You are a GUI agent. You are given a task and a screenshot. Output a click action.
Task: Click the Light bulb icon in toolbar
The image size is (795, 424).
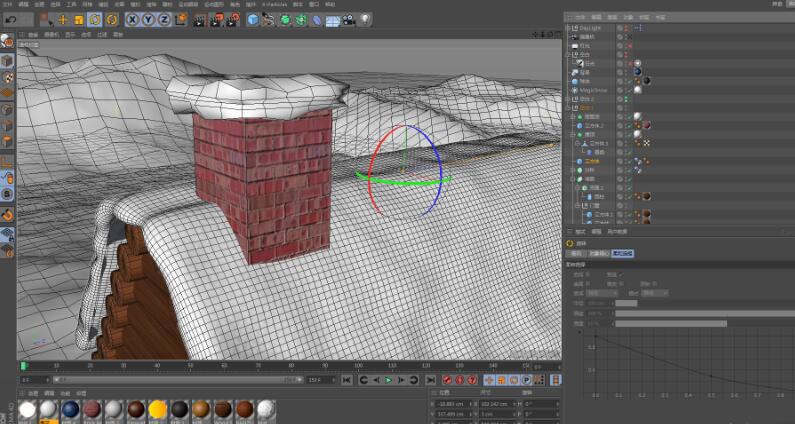[x=365, y=19]
